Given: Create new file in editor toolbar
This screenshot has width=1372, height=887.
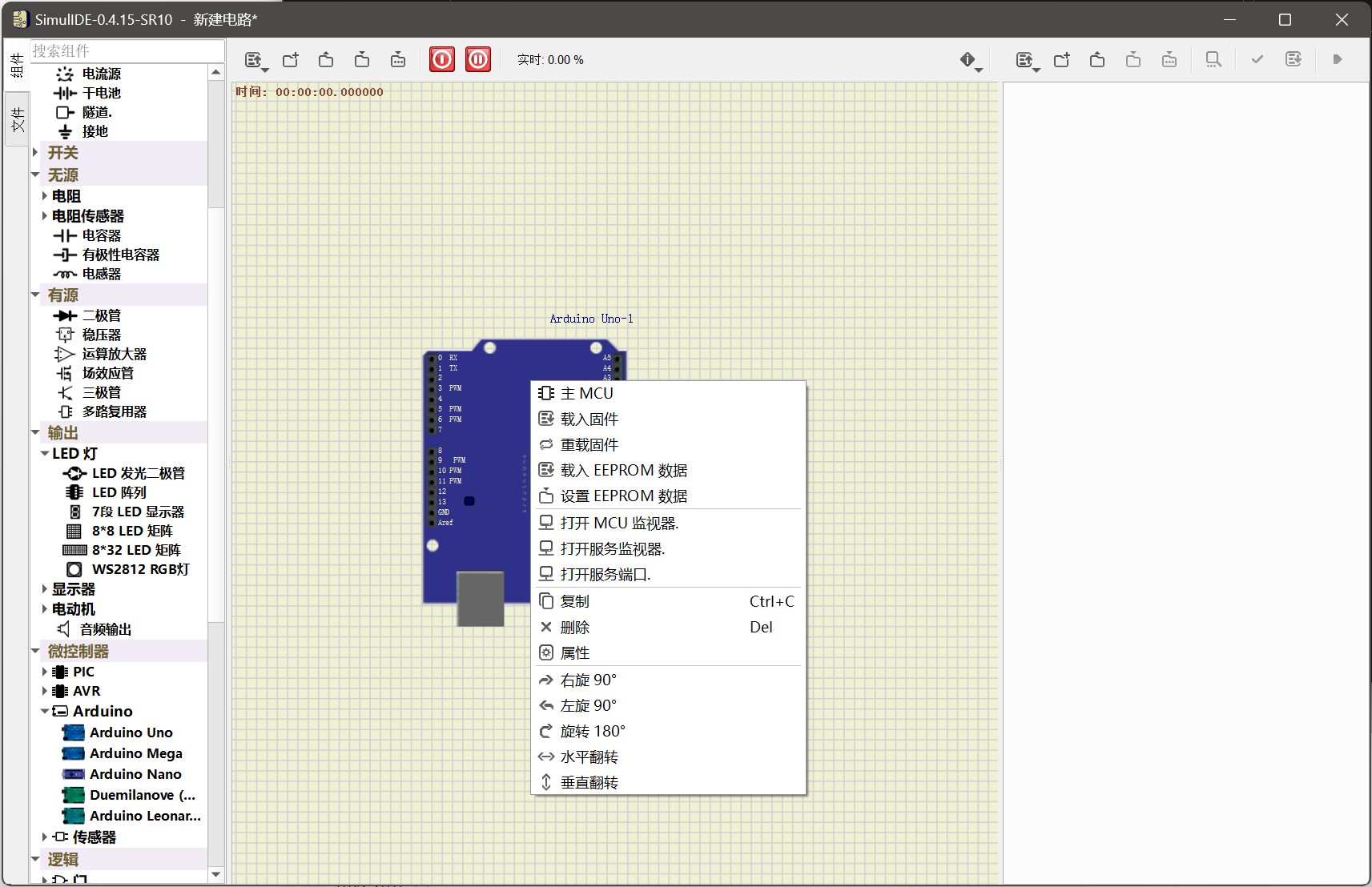Looking at the screenshot, I should point(1062,60).
